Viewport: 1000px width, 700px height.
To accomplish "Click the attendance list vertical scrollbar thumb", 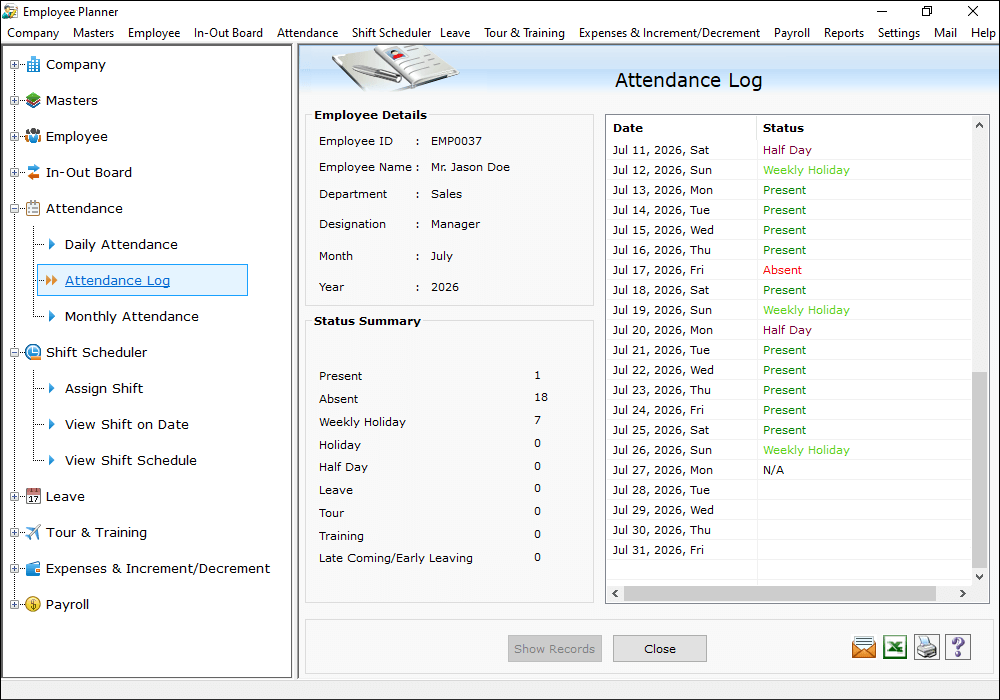I will [x=979, y=469].
